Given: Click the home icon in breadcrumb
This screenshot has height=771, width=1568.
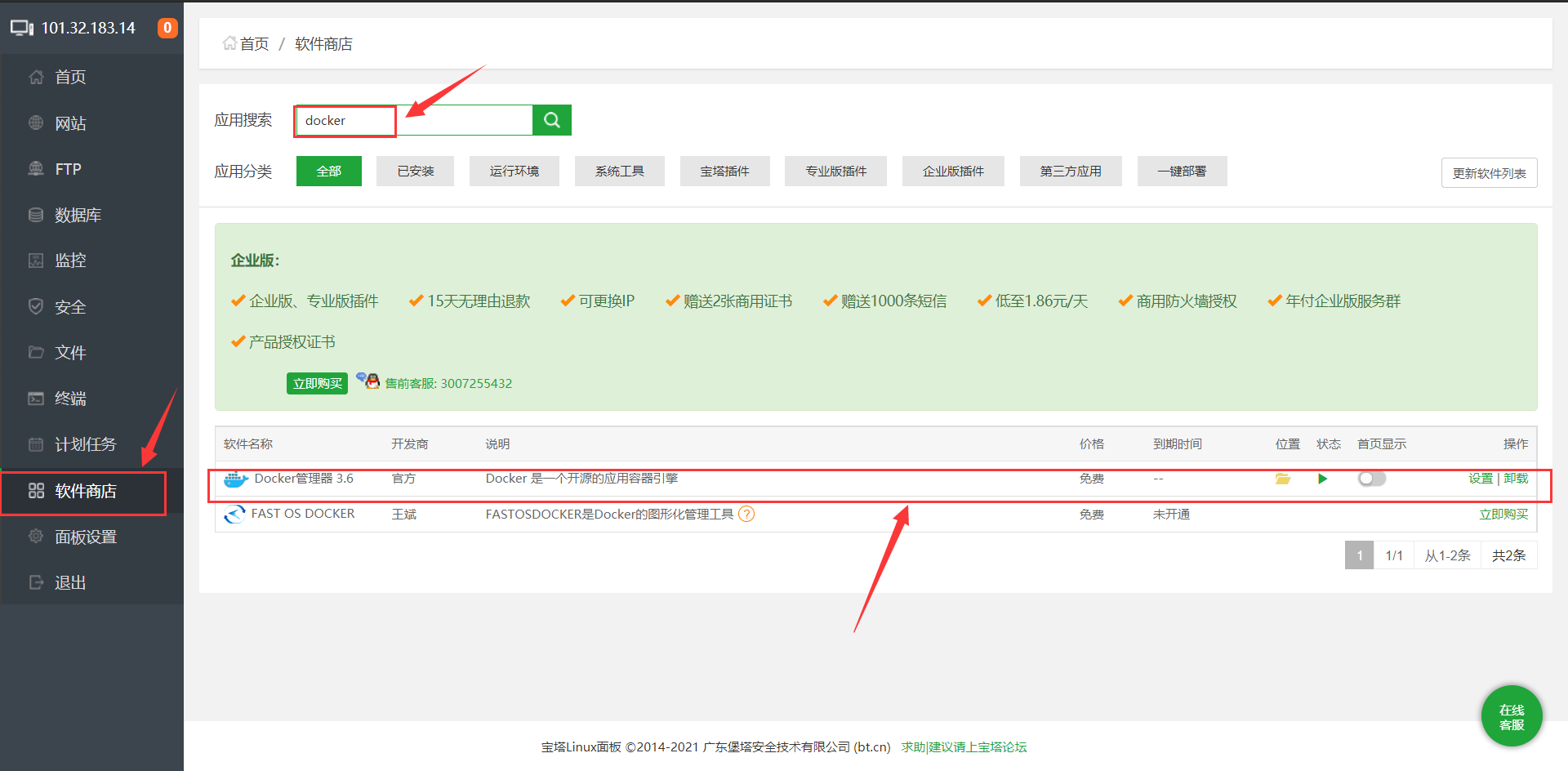Looking at the screenshot, I should (x=229, y=43).
